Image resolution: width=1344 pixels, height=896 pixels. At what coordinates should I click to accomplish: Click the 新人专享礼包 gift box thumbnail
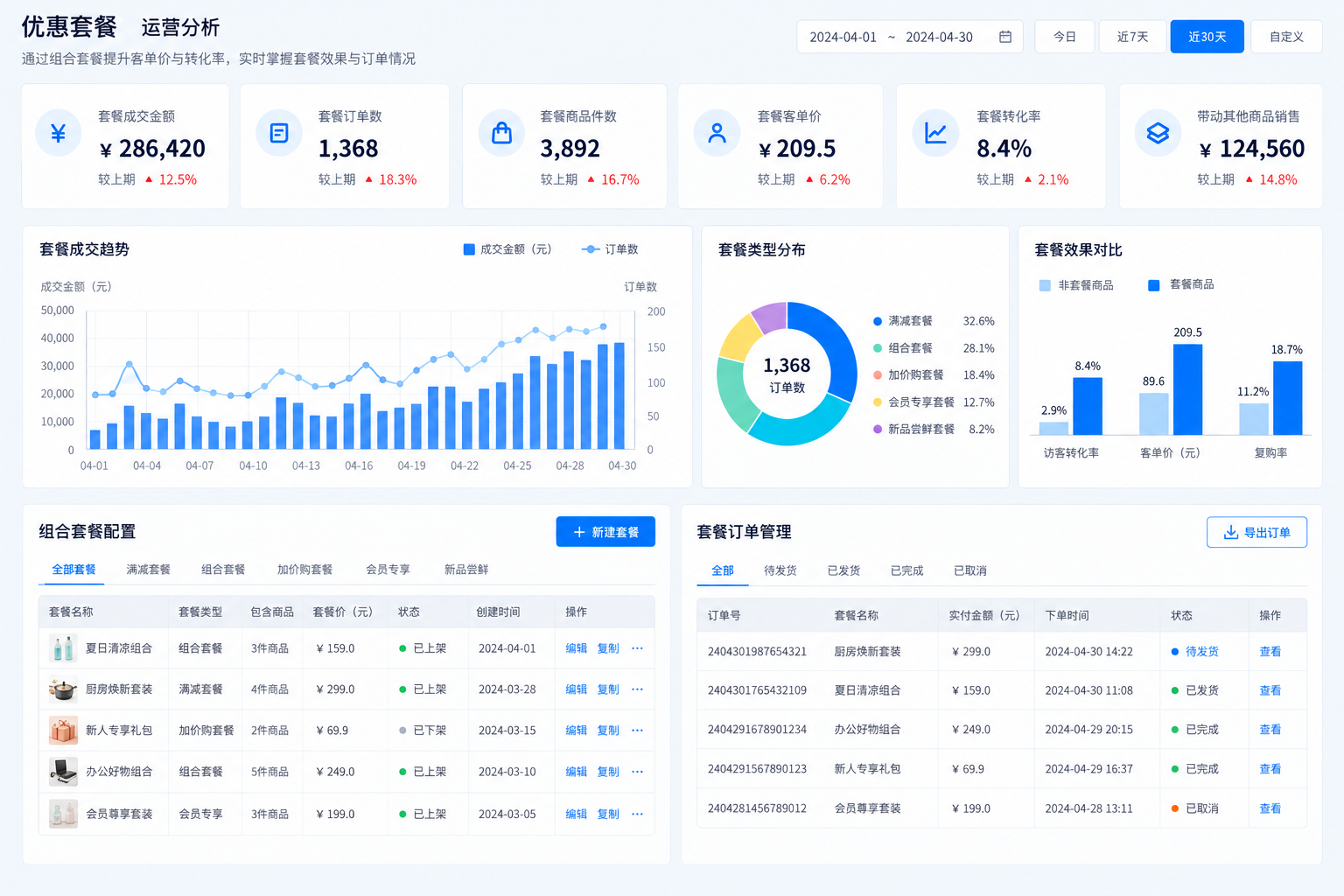pyautogui.click(x=63, y=731)
